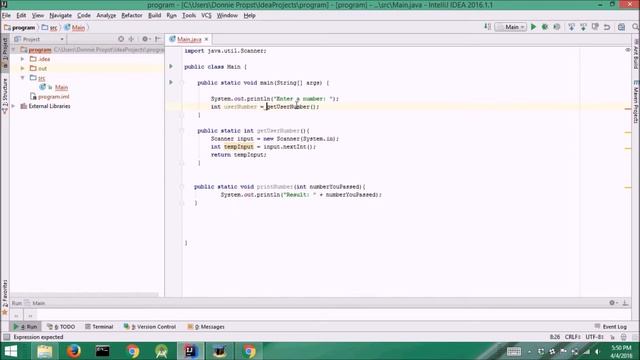640x360 pixels.
Task: Open Project Structure icon in toolbar
Action: [x=621, y=27]
